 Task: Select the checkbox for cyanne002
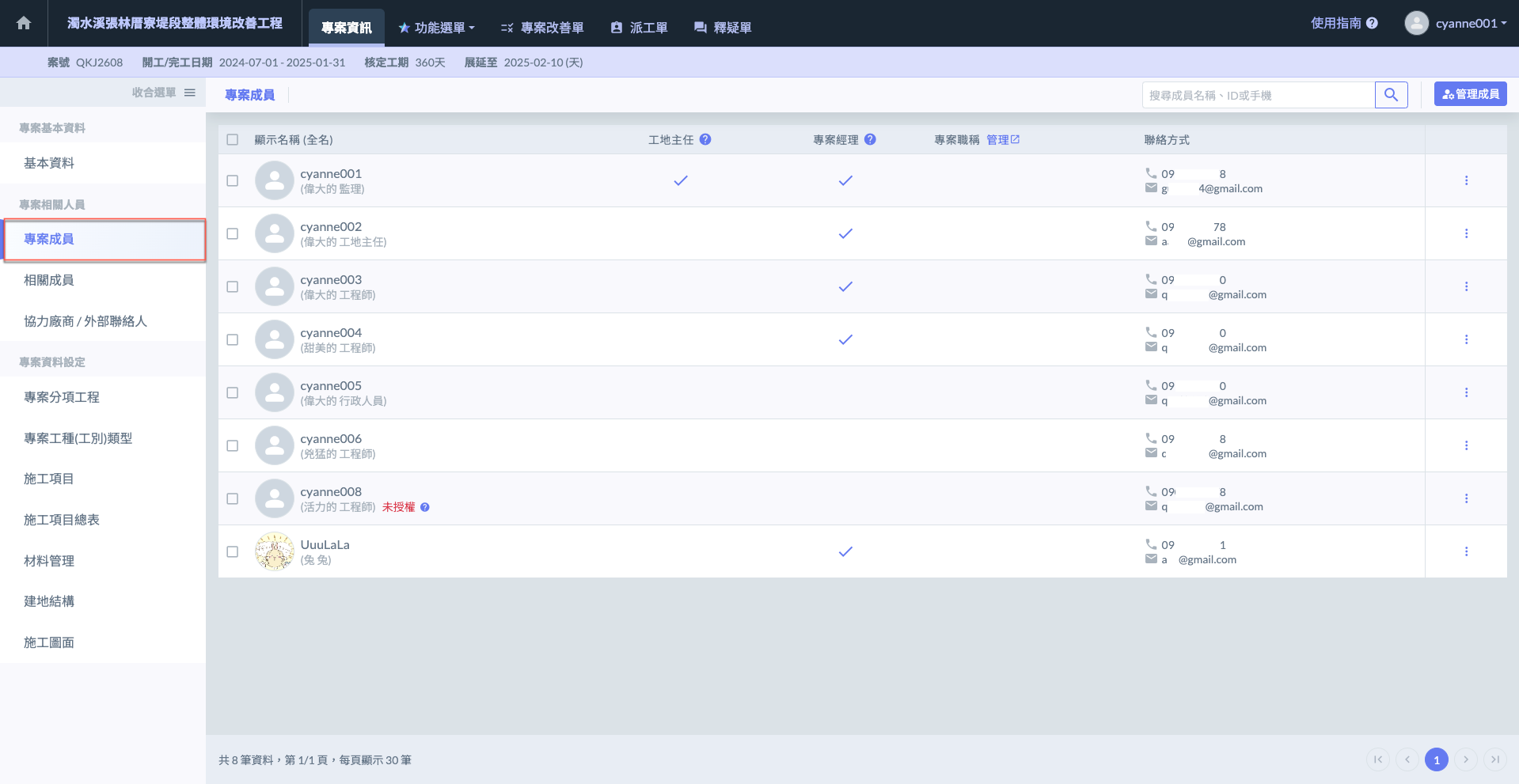pyautogui.click(x=232, y=233)
